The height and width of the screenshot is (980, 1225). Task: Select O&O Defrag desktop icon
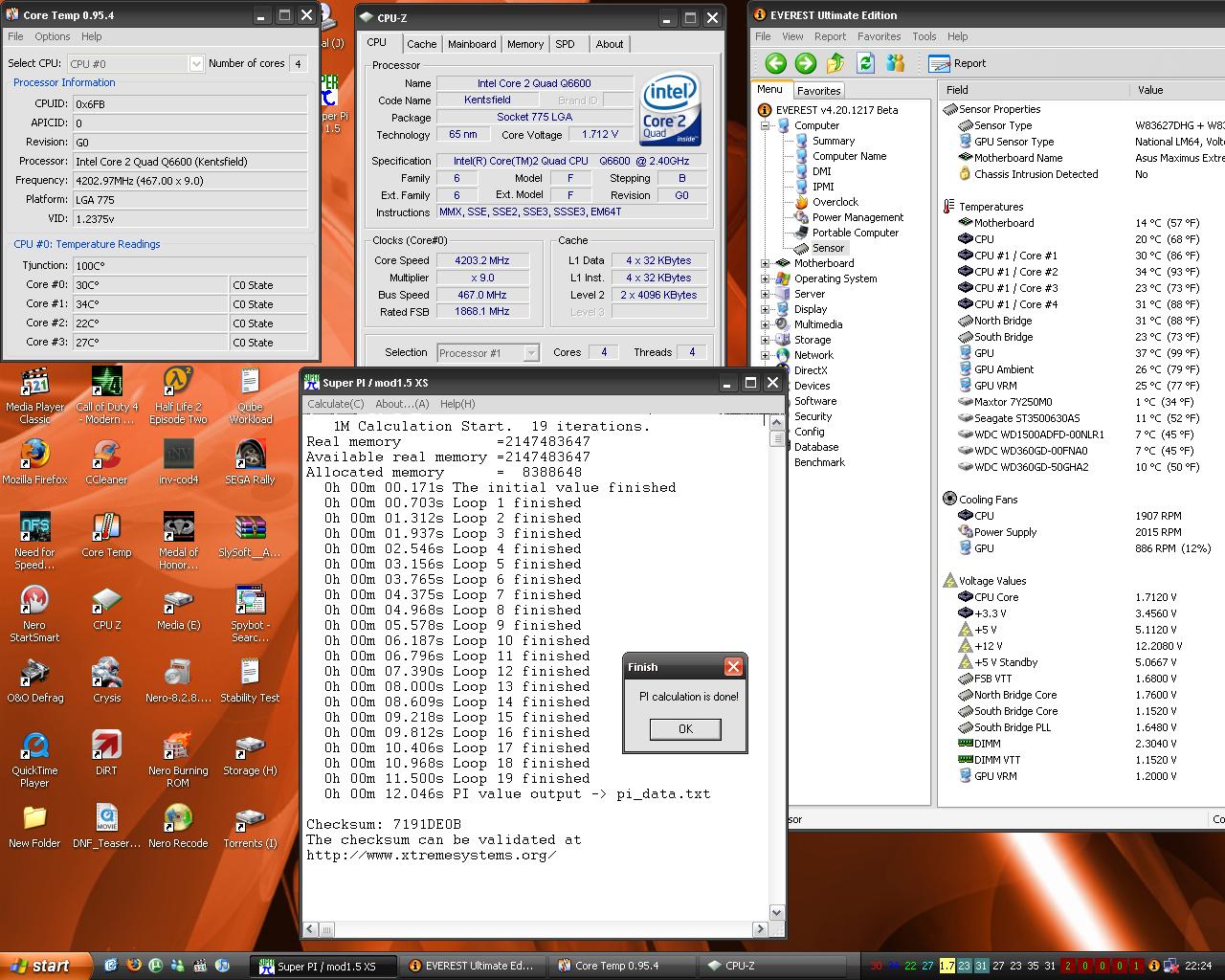pos(34,679)
